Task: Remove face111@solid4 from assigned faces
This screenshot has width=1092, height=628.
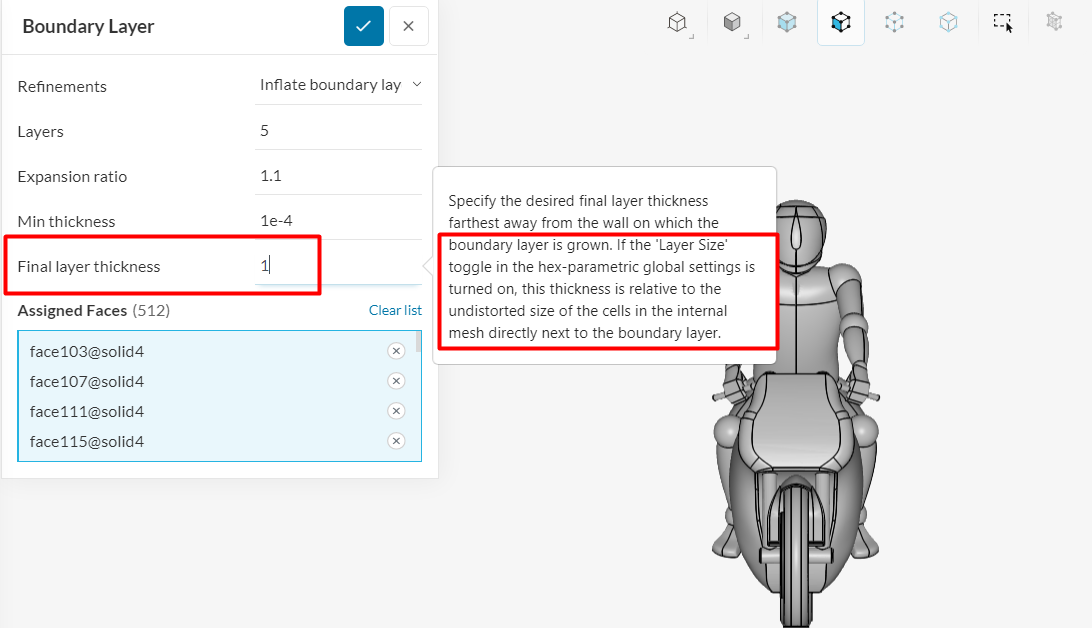Action: (x=396, y=411)
